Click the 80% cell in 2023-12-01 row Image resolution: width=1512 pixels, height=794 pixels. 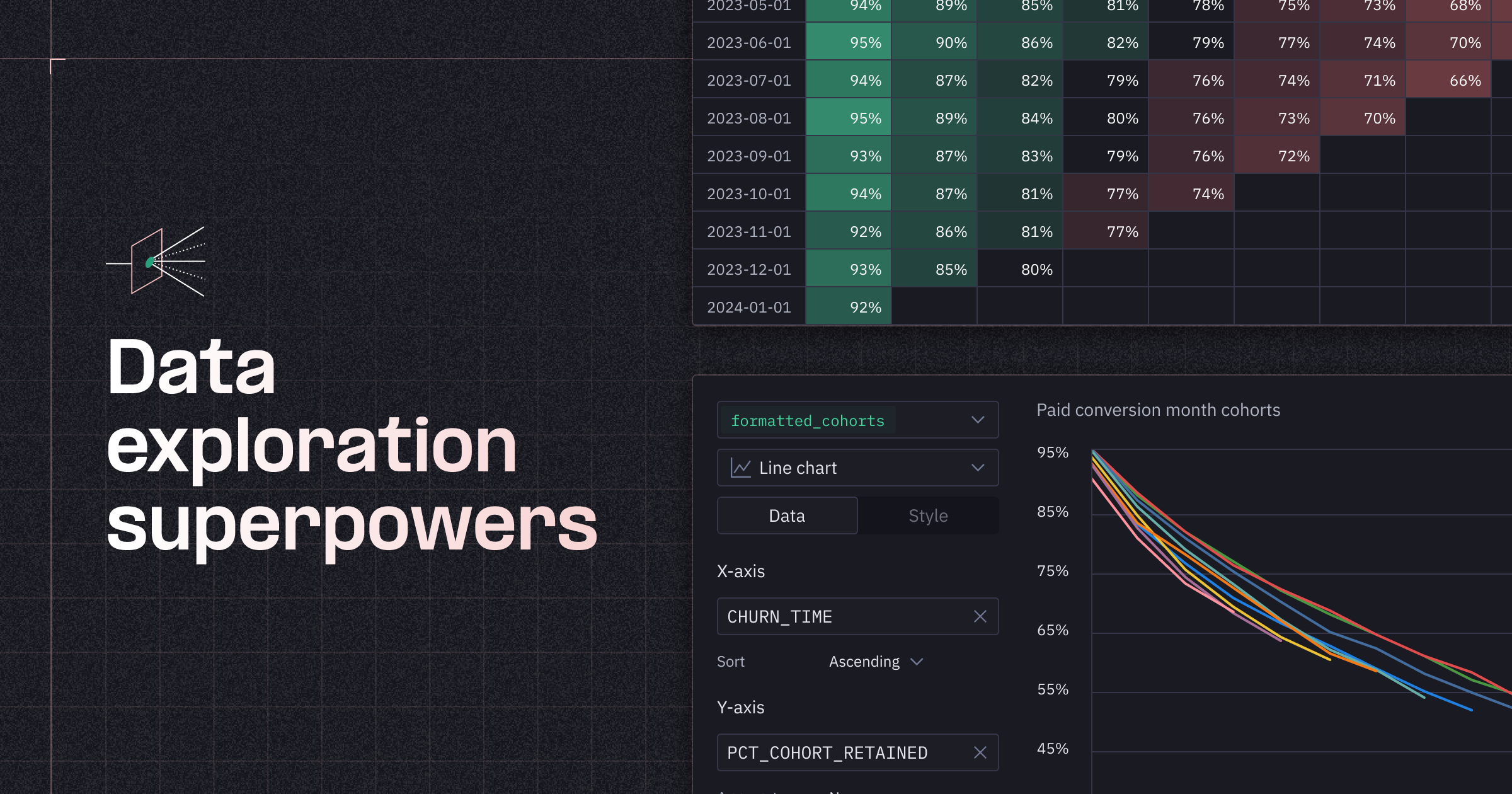click(1020, 270)
